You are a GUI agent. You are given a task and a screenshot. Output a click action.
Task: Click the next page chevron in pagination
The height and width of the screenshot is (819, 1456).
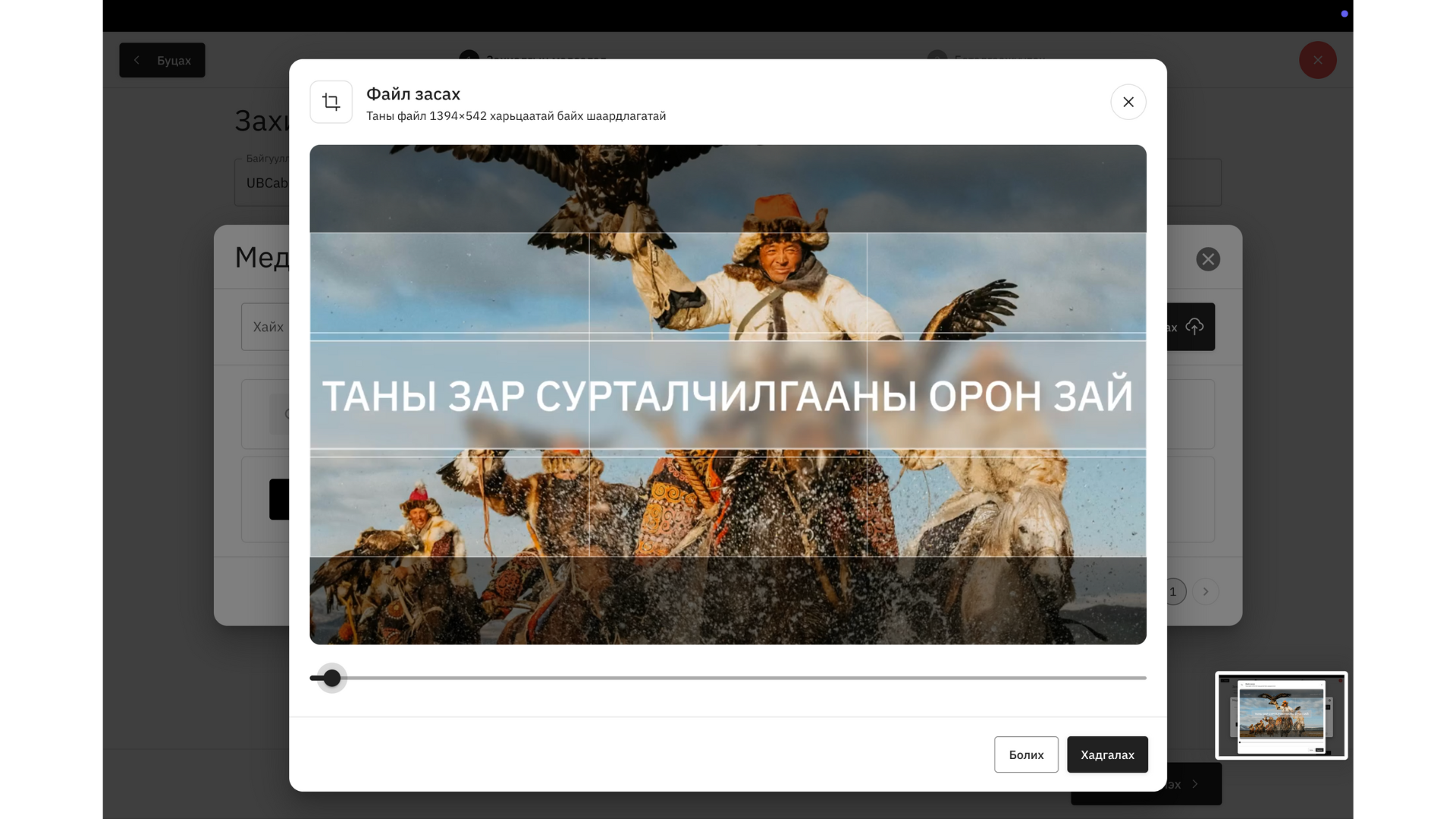[1205, 591]
